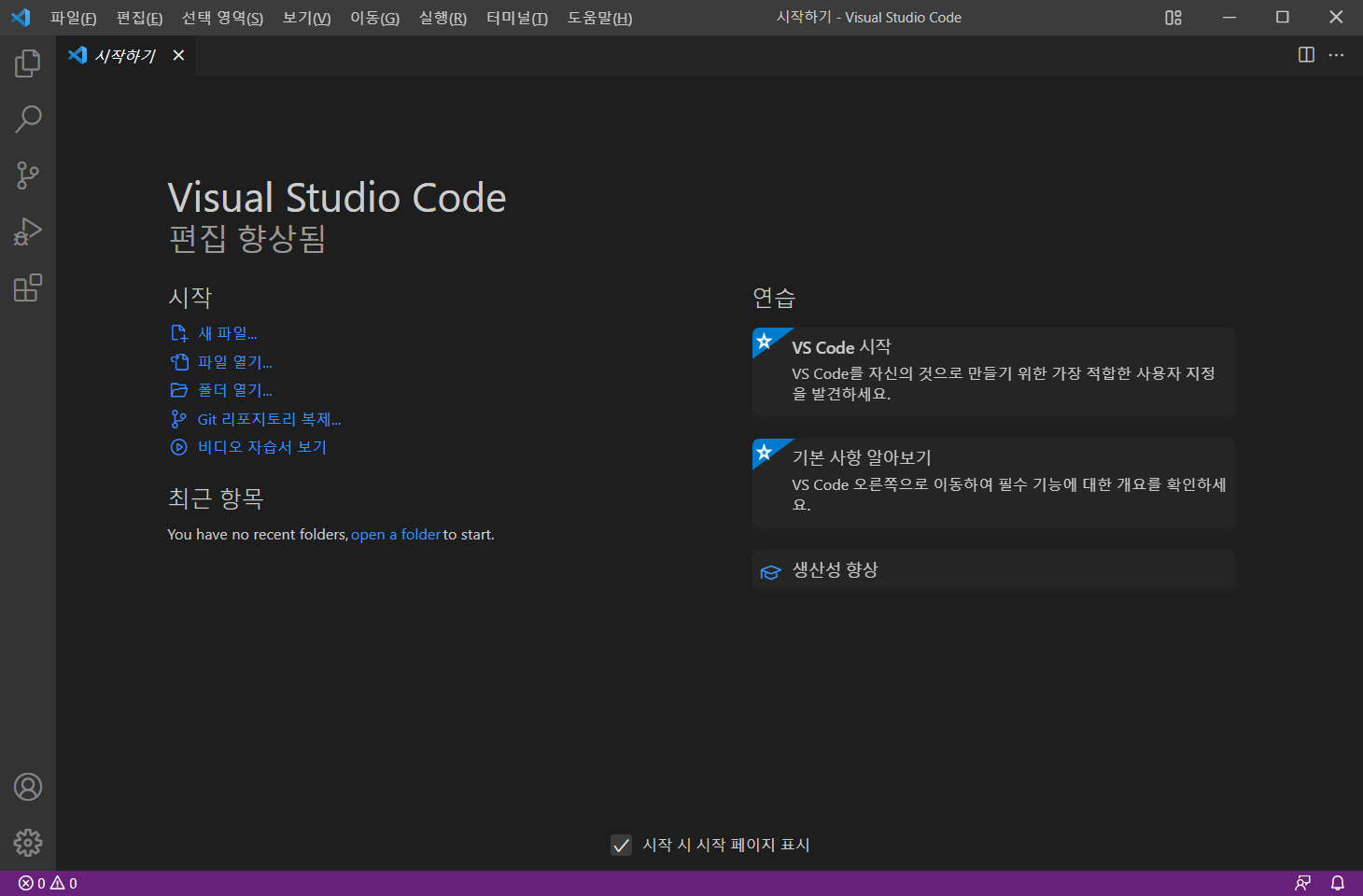Screen dimensions: 1363x896
Task: Minimize the Visual Studio Code window
Action: coord(1230,17)
